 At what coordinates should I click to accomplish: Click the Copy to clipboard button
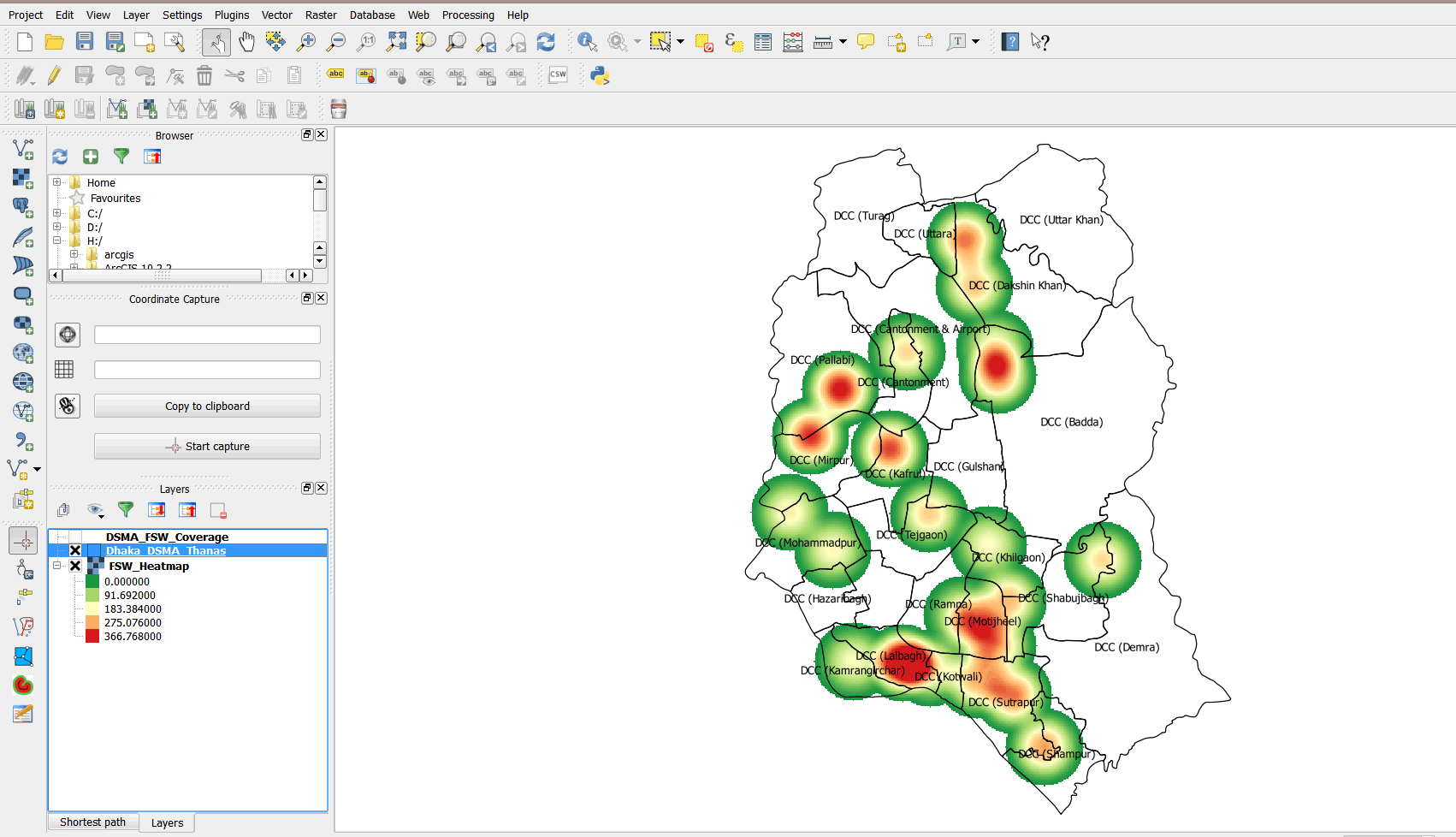207,406
